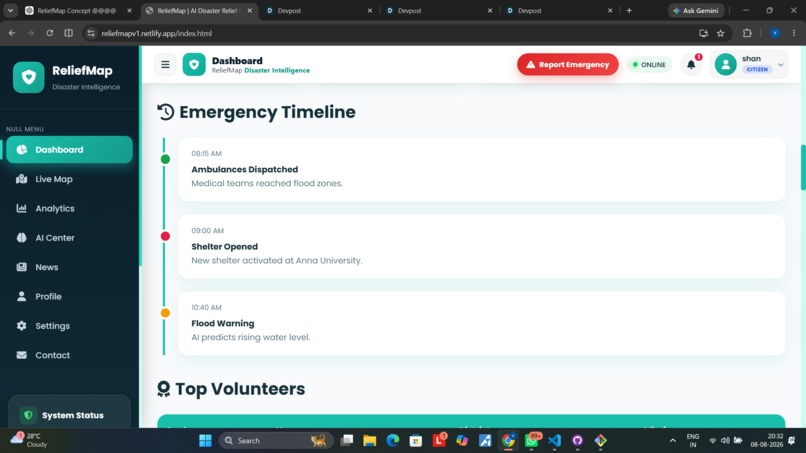The height and width of the screenshot is (453, 806).
Task: Open a new browser tab
Action: point(629,10)
